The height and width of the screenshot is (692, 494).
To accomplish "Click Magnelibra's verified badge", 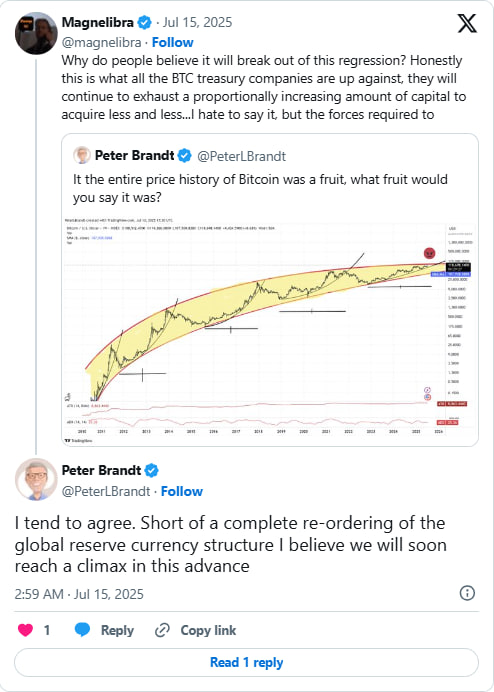I will (x=144, y=22).
